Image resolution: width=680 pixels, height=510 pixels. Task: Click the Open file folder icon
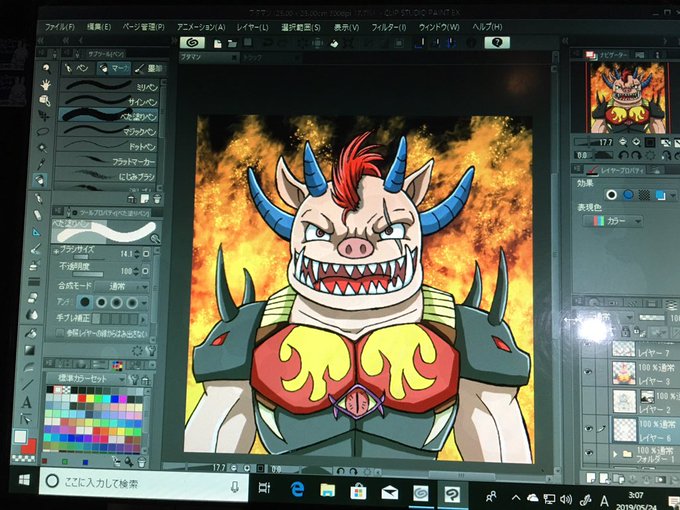click(x=232, y=43)
